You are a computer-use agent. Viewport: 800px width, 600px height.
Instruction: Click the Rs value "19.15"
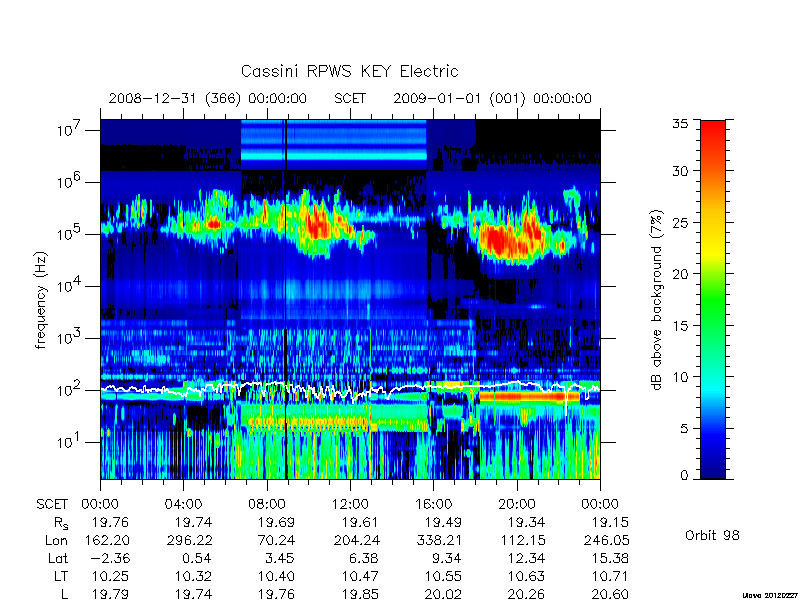point(610,522)
